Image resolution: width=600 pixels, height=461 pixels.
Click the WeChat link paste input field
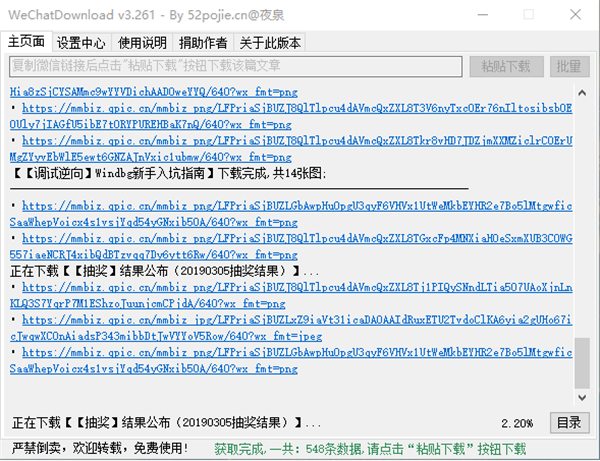[x=235, y=67]
